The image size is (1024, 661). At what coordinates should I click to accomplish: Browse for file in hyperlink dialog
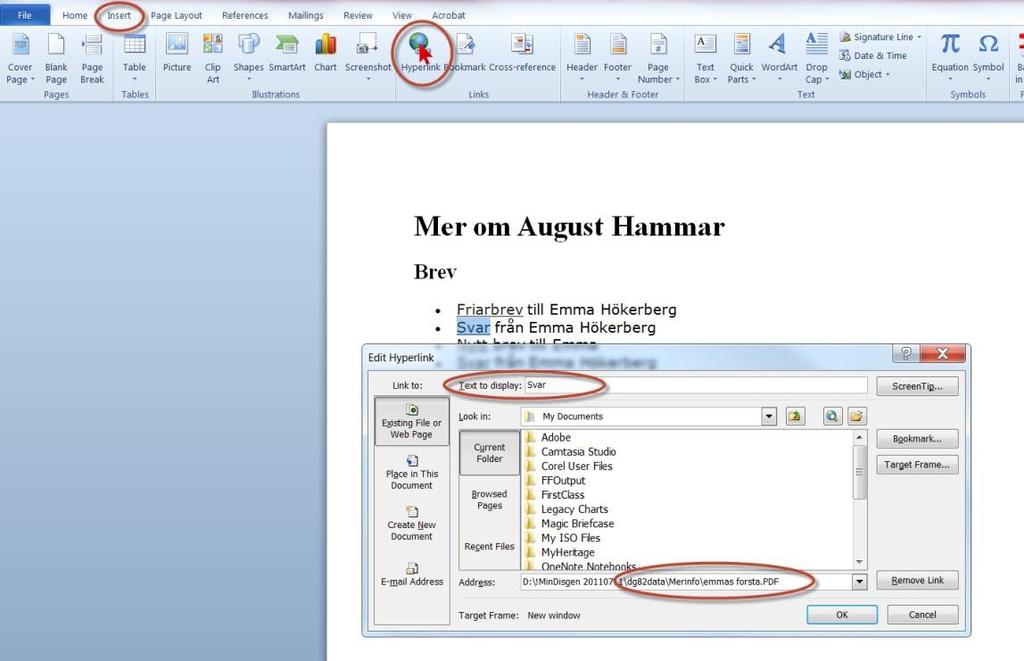(x=857, y=416)
